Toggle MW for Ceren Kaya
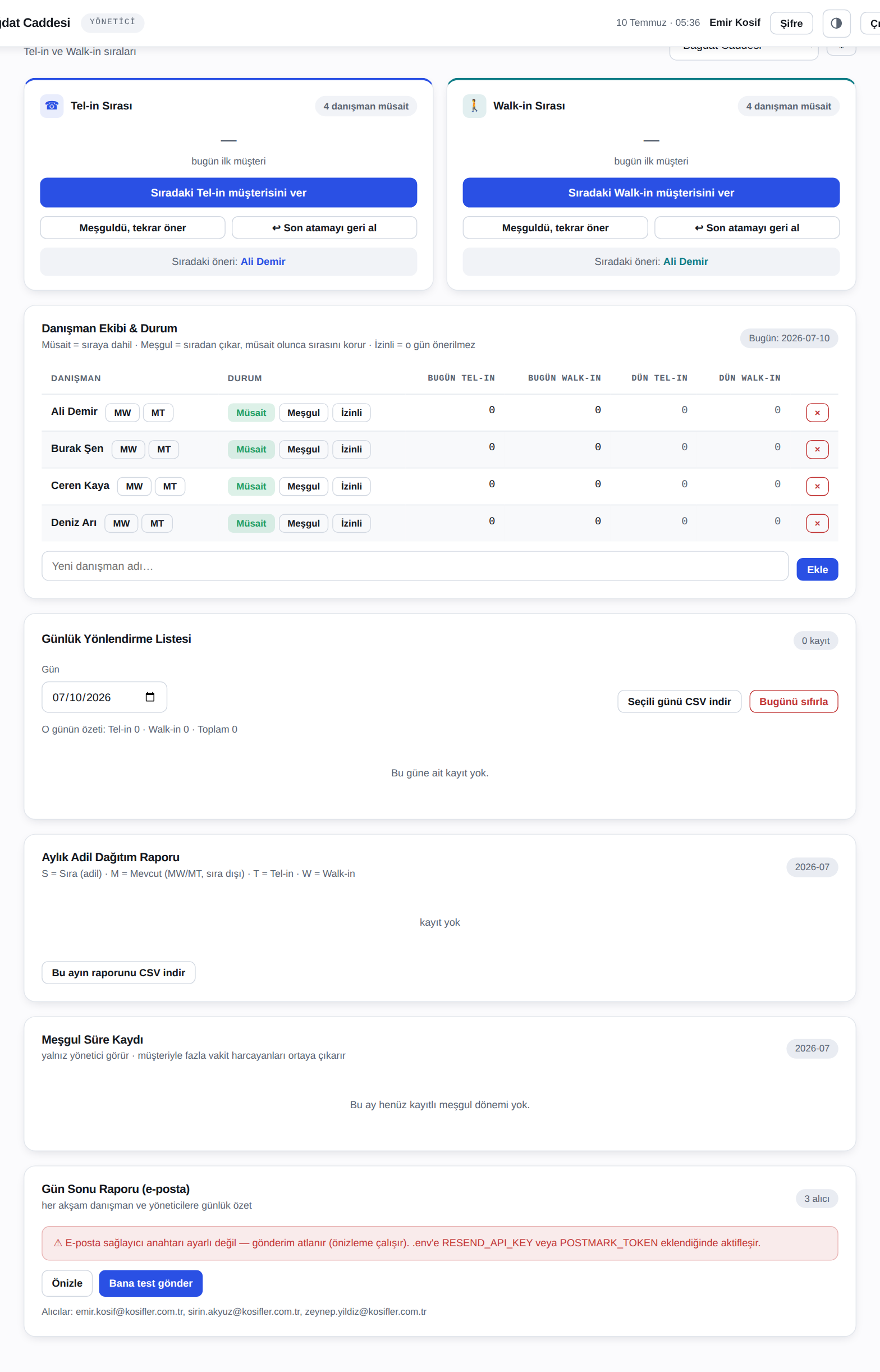The height and width of the screenshot is (1372, 880). pyautogui.click(x=134, y=486)
